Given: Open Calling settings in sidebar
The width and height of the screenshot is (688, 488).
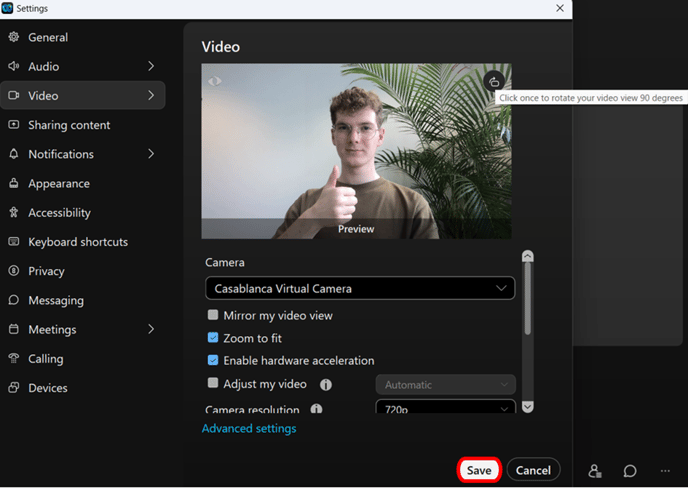Looking at the screenshot, I should [45, 359].
